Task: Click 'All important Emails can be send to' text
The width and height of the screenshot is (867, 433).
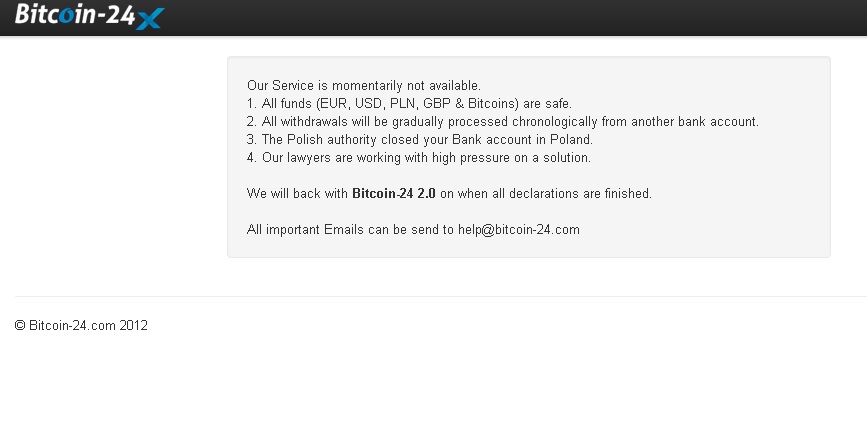Action: click(x=350, y=229)
